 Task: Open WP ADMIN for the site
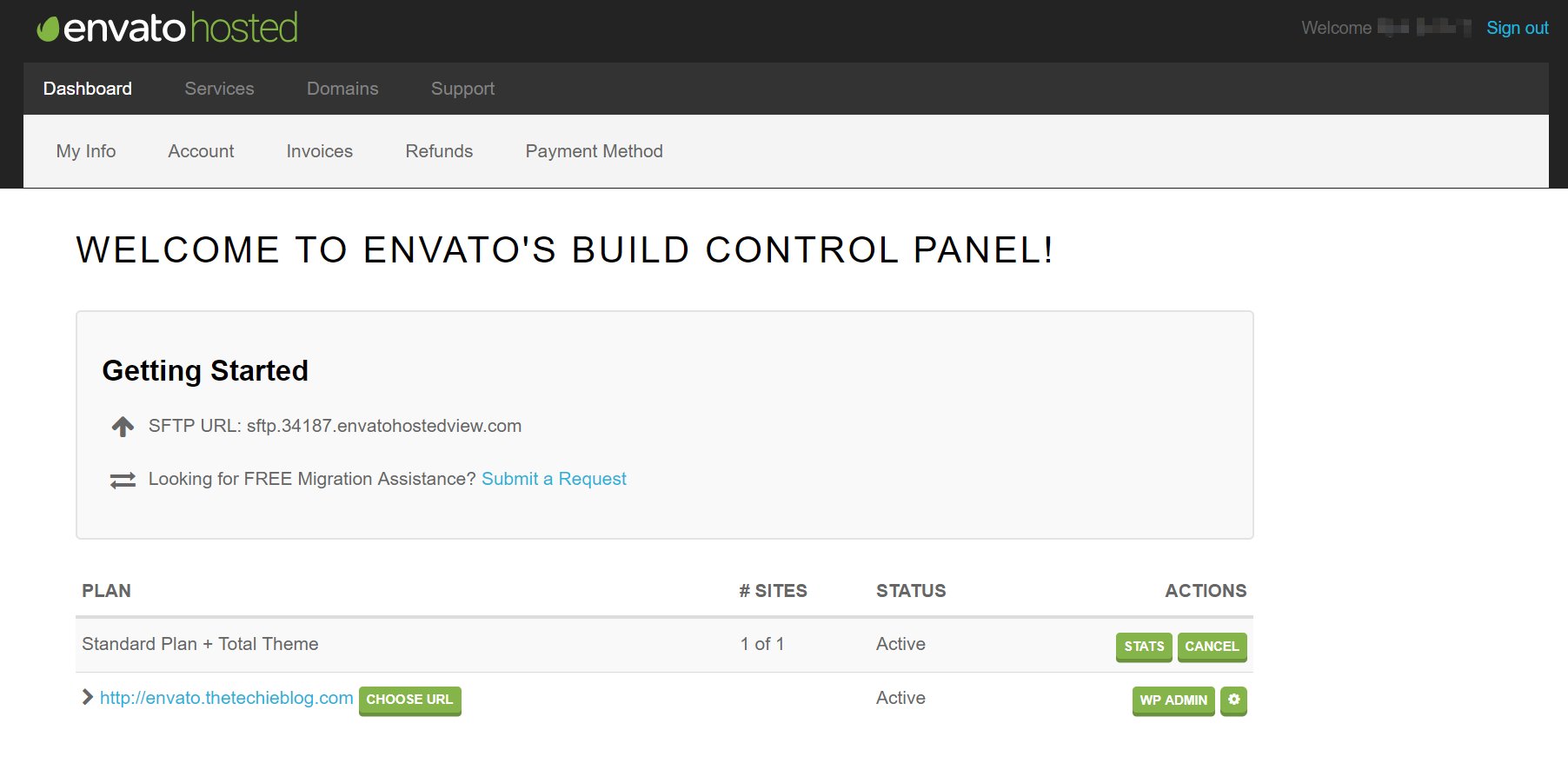click(1173, 700)
